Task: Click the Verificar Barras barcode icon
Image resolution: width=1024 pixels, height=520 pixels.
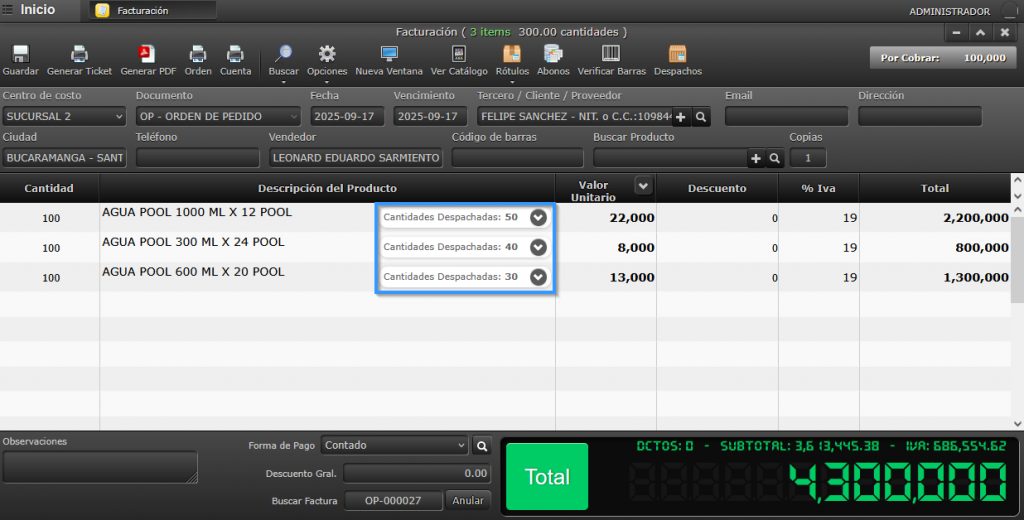Action: [x=611, y=56]
